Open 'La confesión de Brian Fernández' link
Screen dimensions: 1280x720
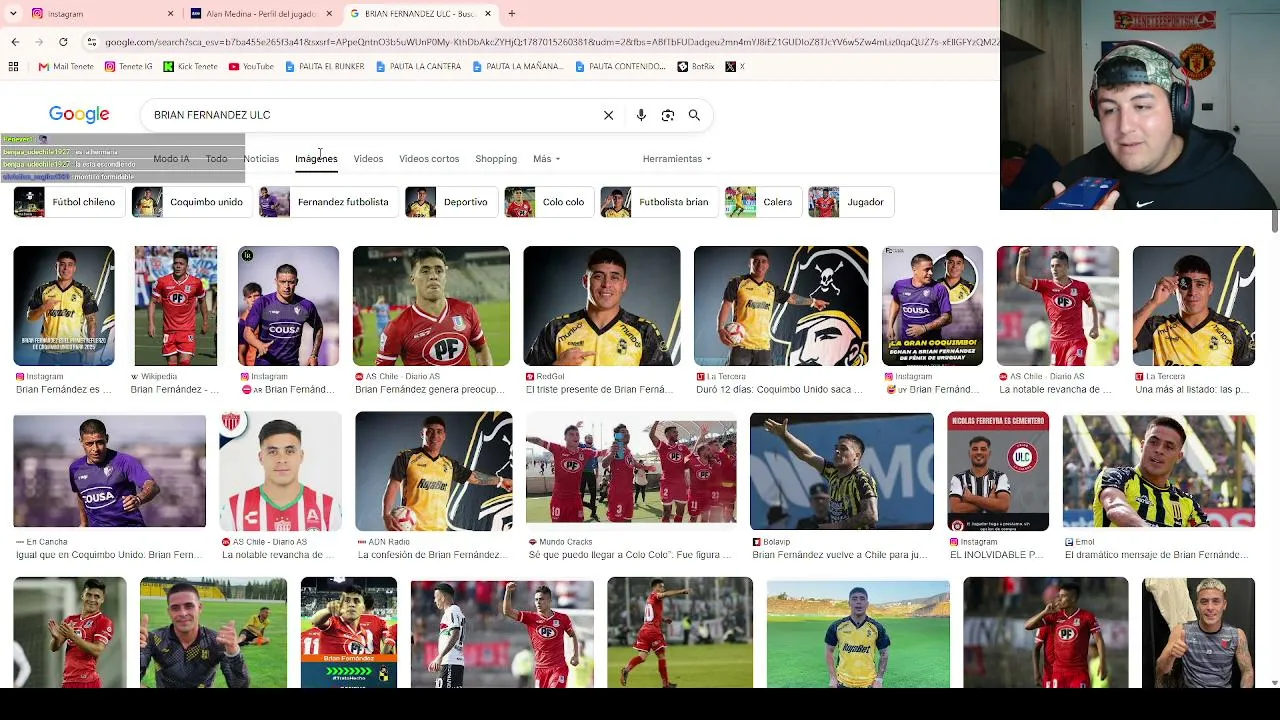433,555
